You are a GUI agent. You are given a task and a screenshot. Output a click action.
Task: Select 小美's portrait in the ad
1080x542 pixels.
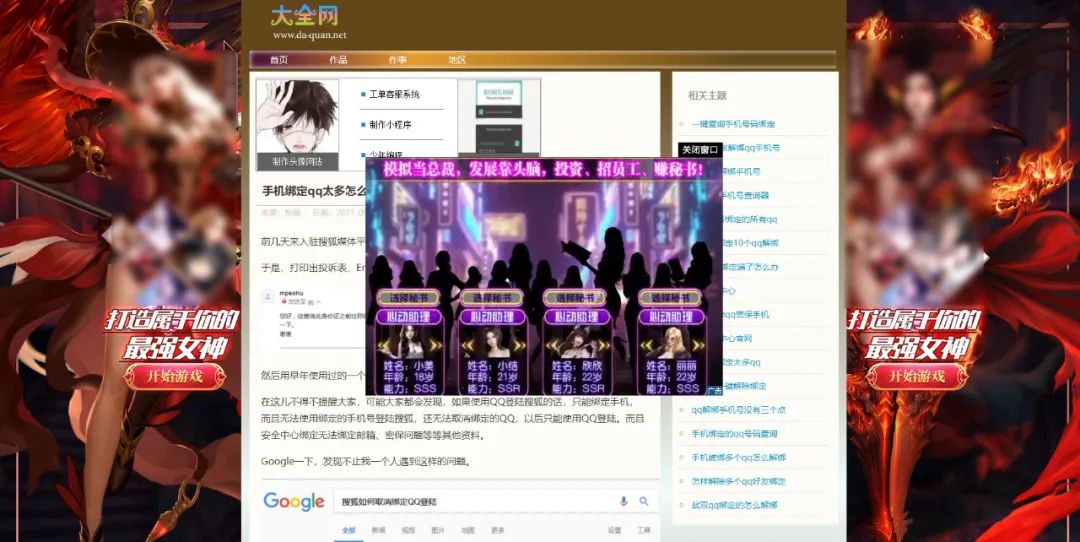[410, 342]
